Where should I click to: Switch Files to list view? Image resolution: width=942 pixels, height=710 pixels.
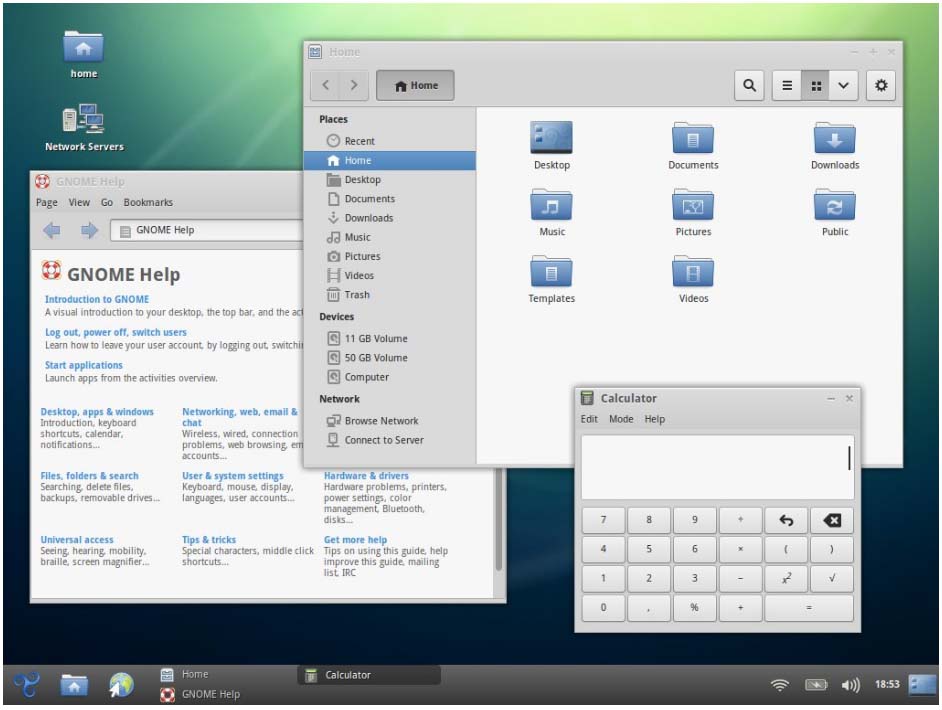787,85
